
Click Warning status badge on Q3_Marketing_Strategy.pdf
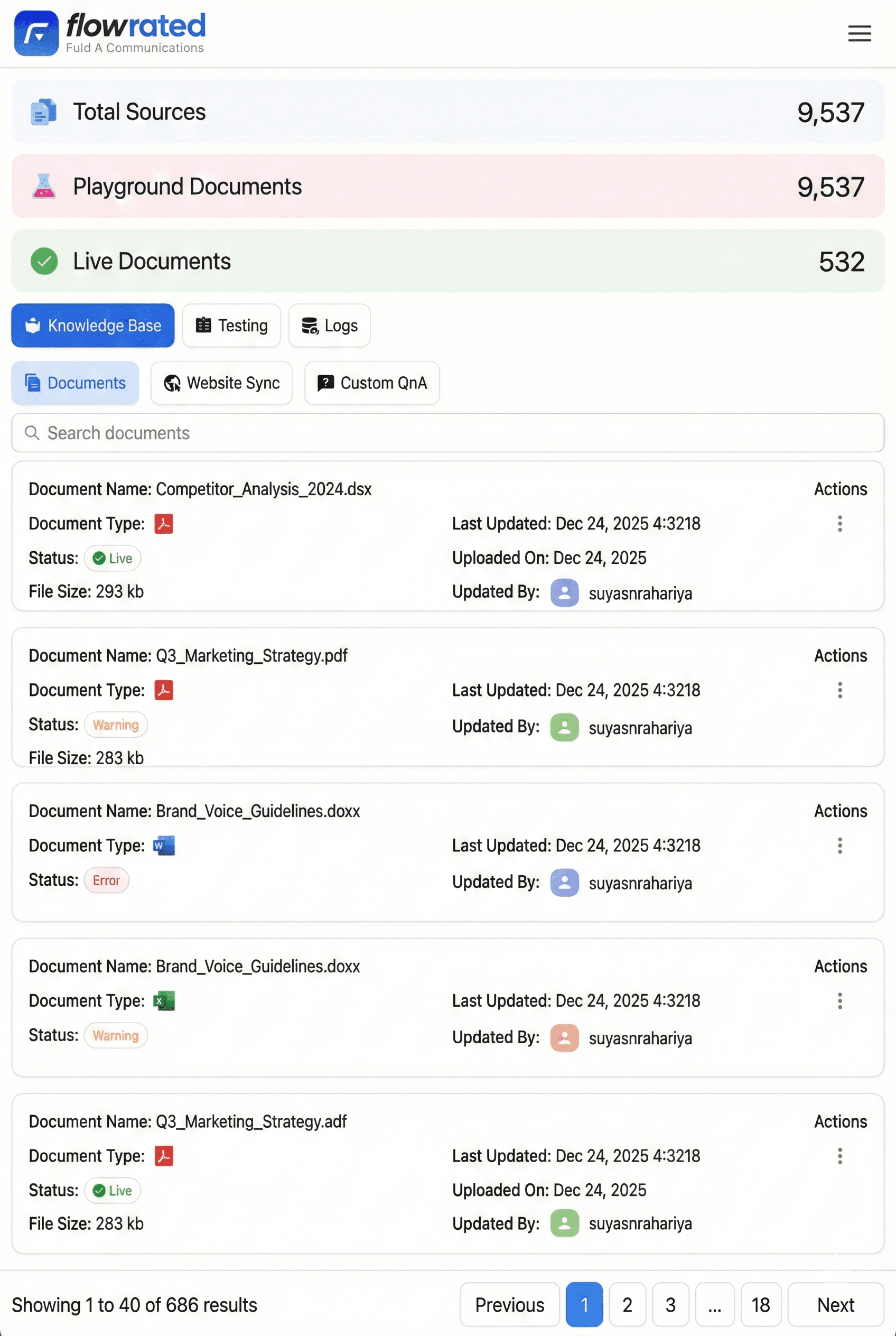point(116,725)
